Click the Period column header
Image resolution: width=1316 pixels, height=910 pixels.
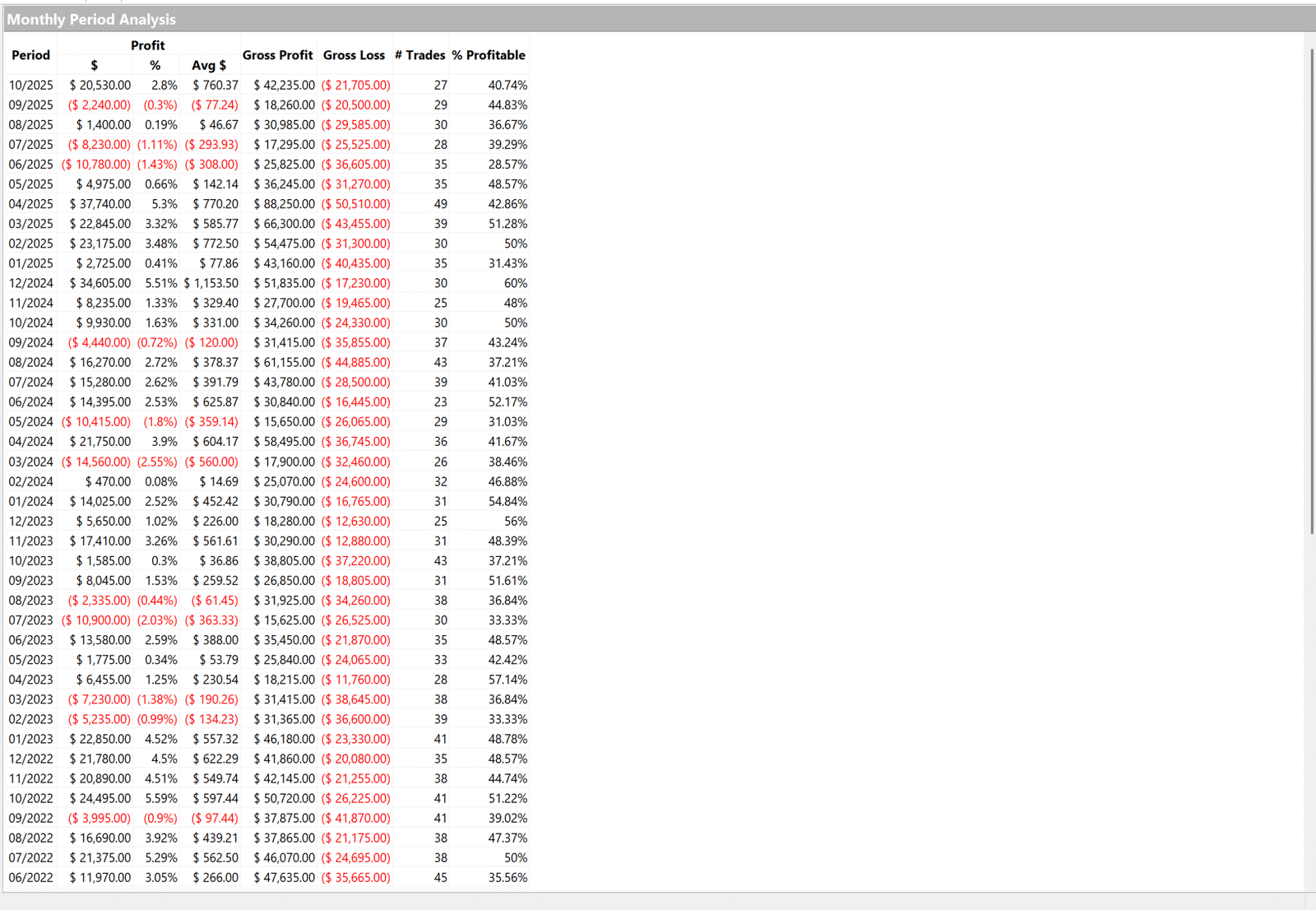(x=30, y=55)
